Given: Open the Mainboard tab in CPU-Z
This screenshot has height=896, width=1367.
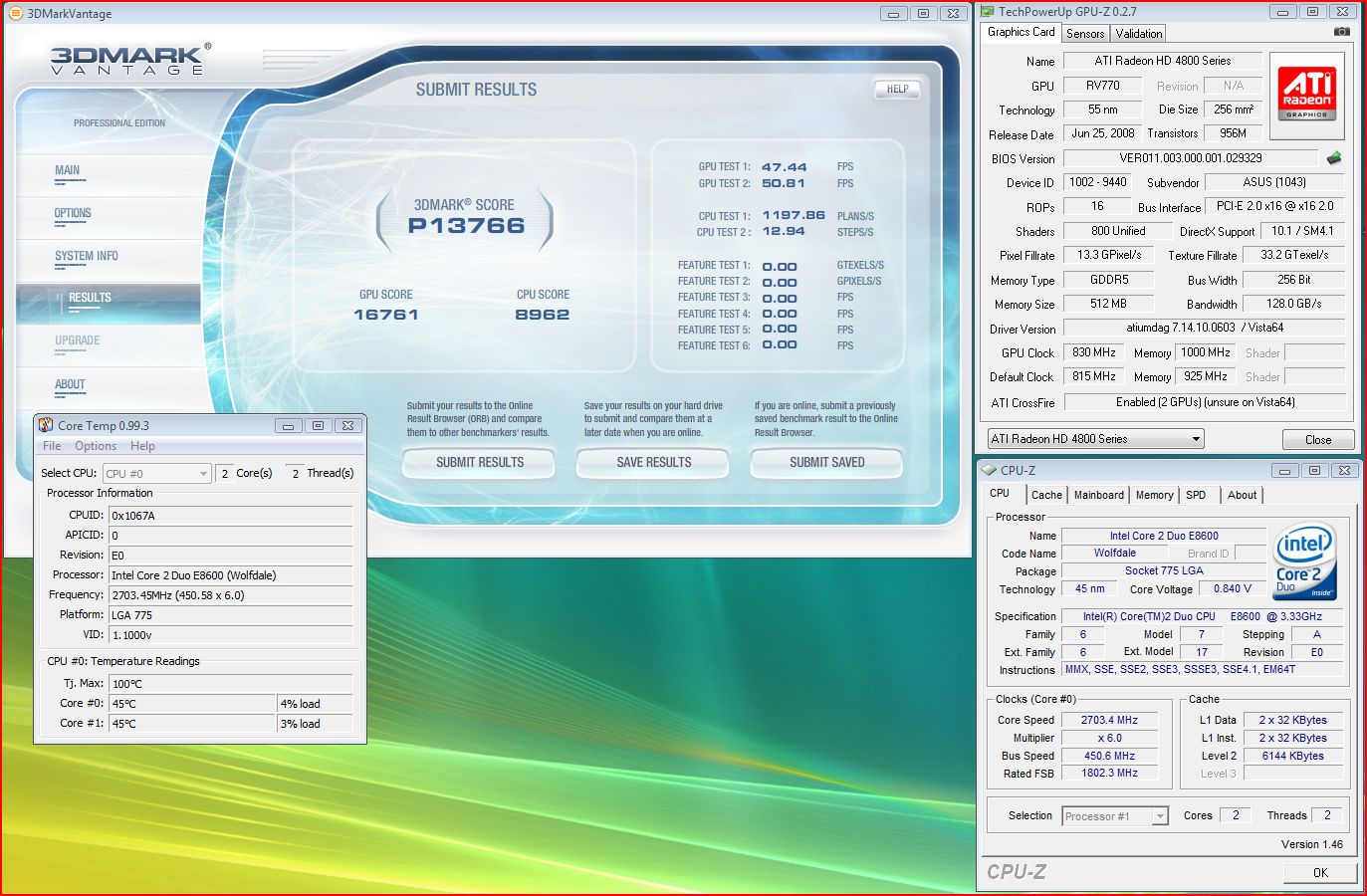Looking at the screenshot, I should [x=1099, y=495].
